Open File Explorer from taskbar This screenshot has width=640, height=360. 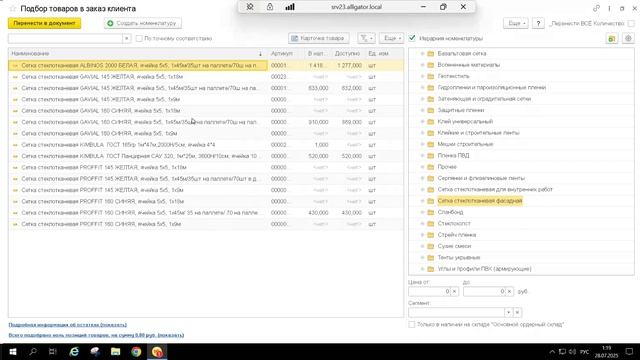(116, 352)
